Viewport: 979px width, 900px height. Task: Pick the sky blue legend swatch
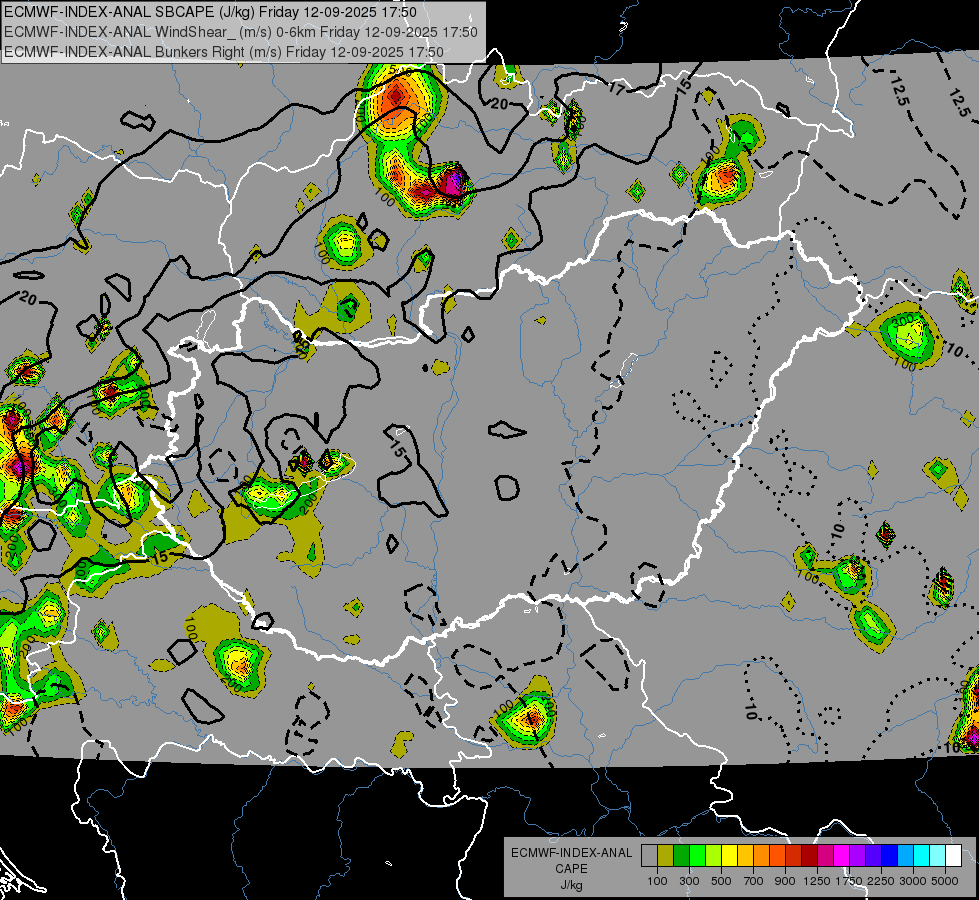(x=905, y=855)
